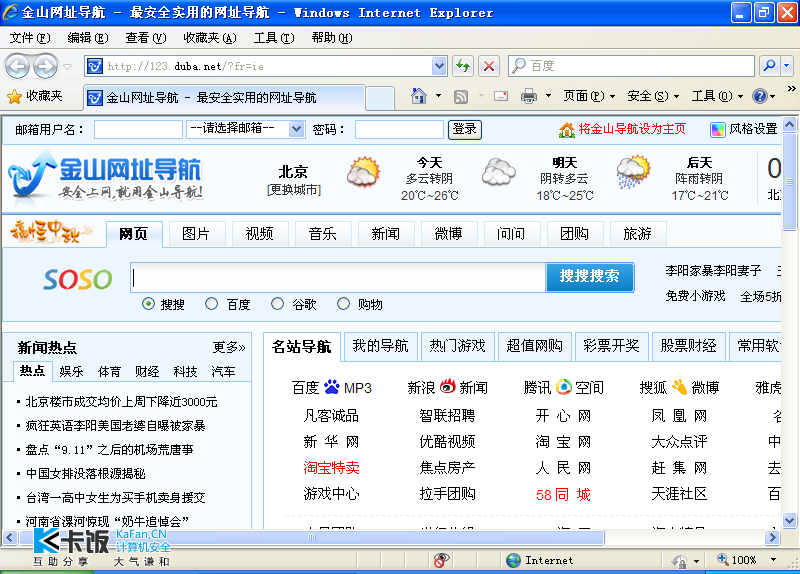Screen dimensions: 800x574
Task: Click the Internet zone globe icon
Action: coord(513,560)
